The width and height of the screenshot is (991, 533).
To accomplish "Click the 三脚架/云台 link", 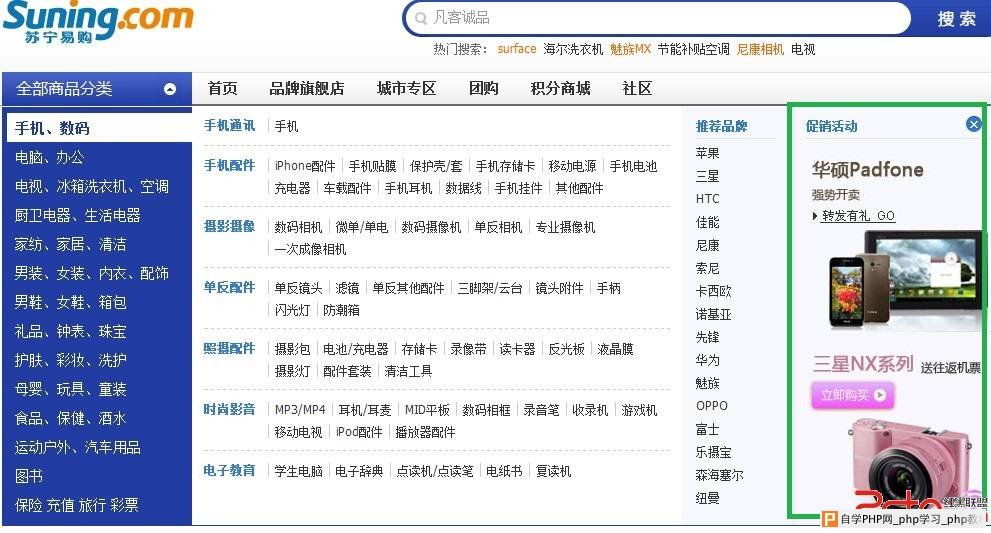I will (490, 288).
